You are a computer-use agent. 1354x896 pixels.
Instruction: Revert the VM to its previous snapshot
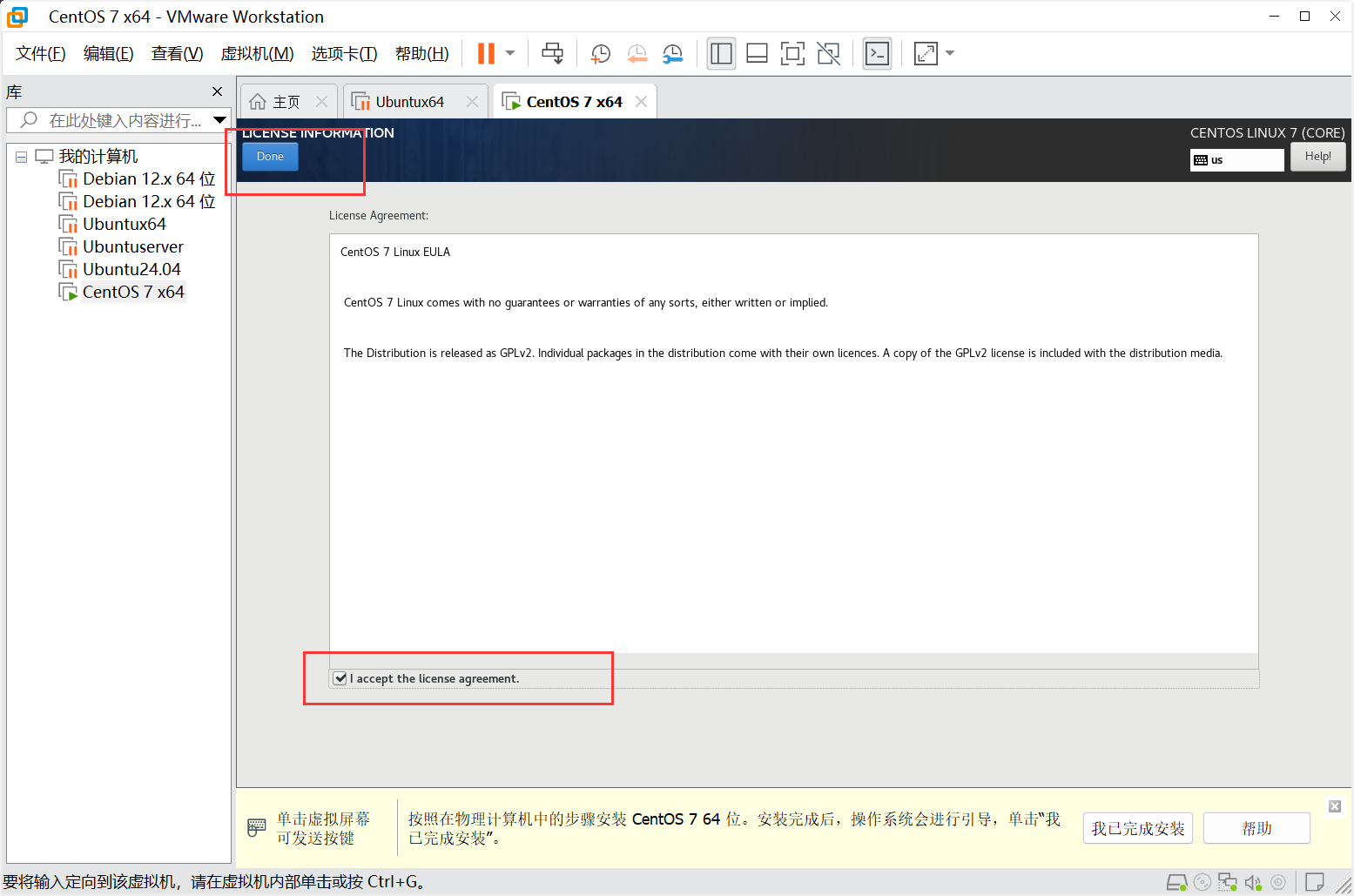coord(637,54)
